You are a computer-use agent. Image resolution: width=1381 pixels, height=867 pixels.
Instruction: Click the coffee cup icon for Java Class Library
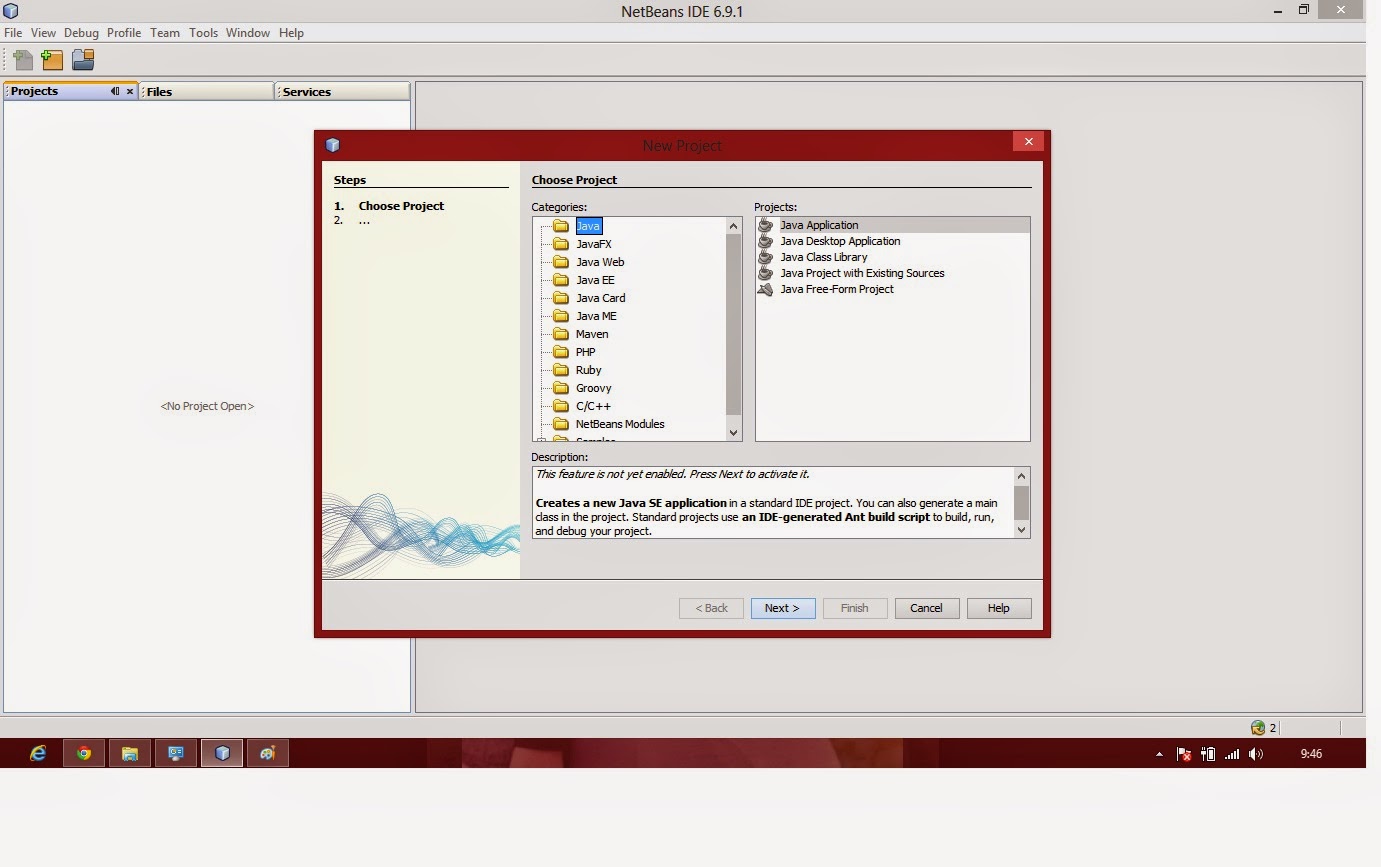766,257
